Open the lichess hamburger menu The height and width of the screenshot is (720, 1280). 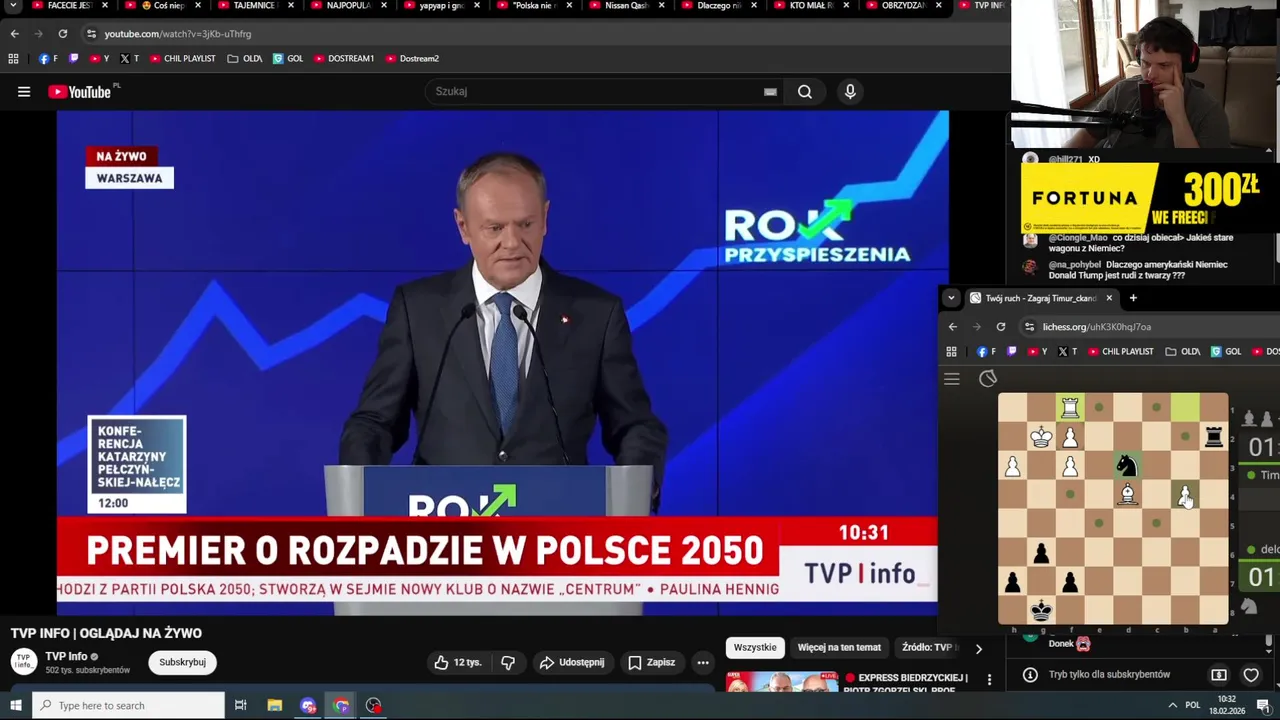952,379
